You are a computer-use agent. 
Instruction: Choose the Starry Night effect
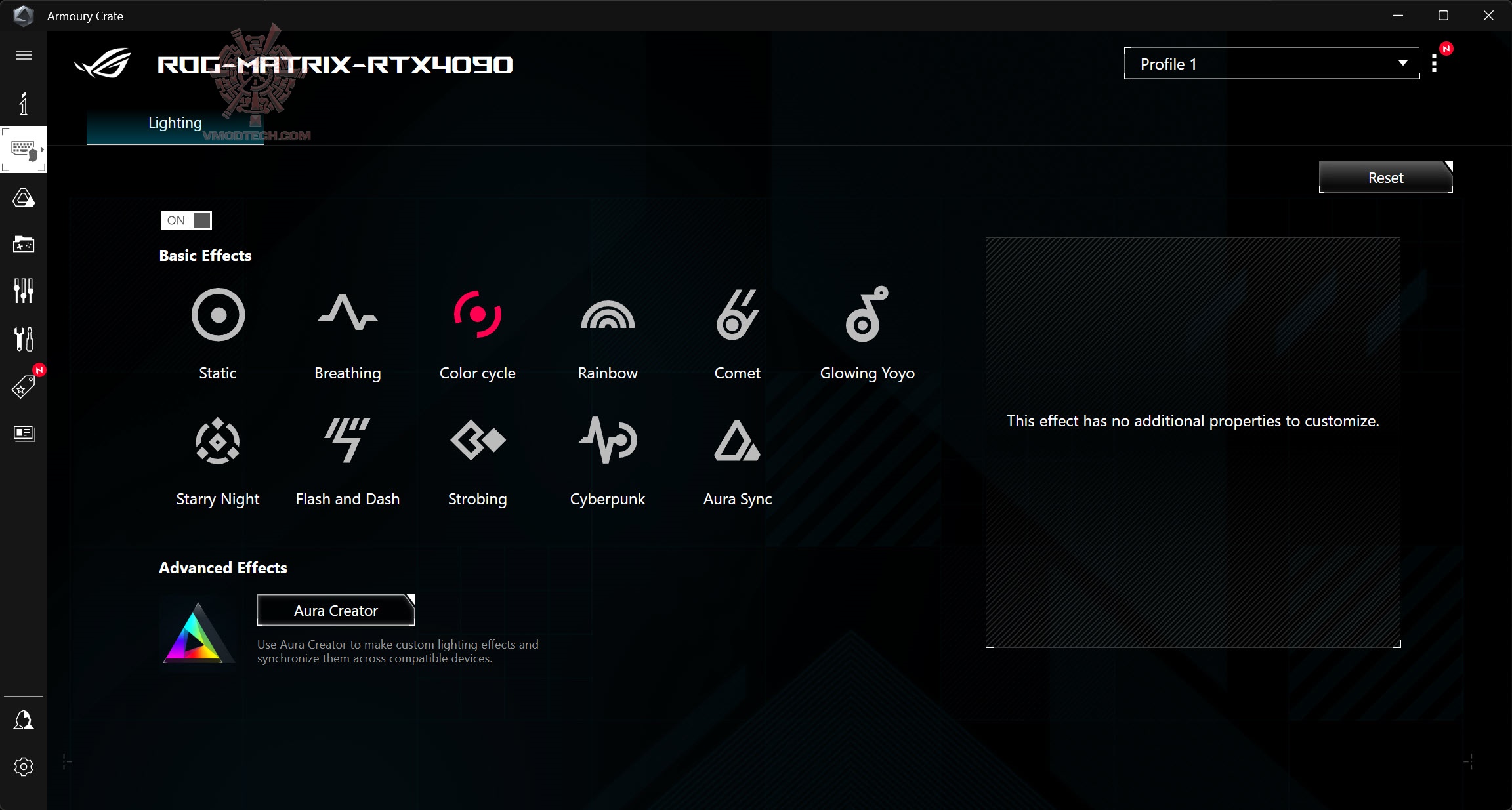(218, 441)
